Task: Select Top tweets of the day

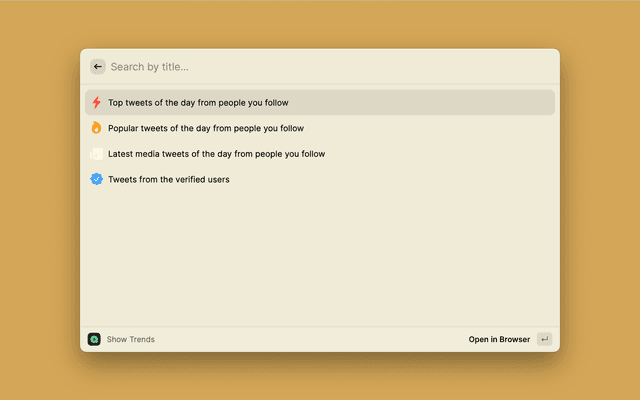Action: coord(198,102)
